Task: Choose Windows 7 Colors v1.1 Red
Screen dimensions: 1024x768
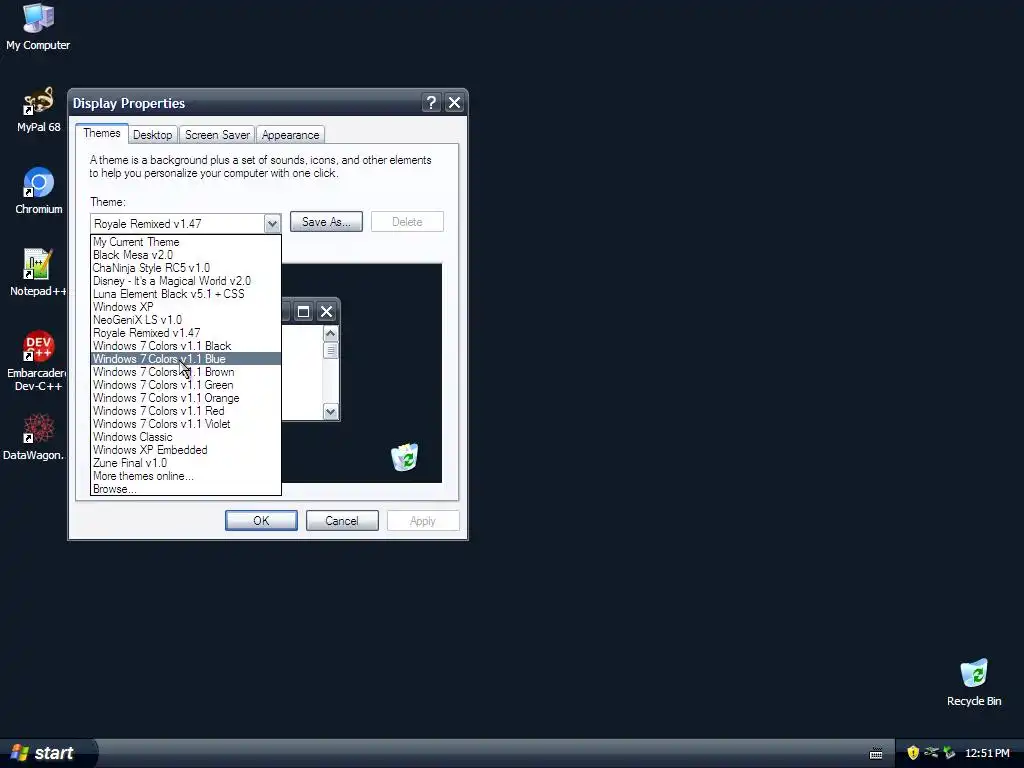Action: [186, 411]
